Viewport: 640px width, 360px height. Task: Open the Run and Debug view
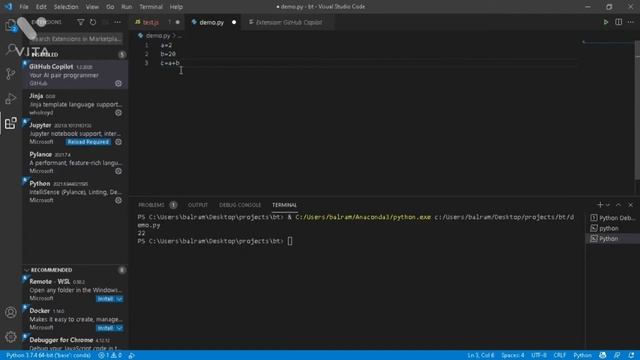pos(11,98)
